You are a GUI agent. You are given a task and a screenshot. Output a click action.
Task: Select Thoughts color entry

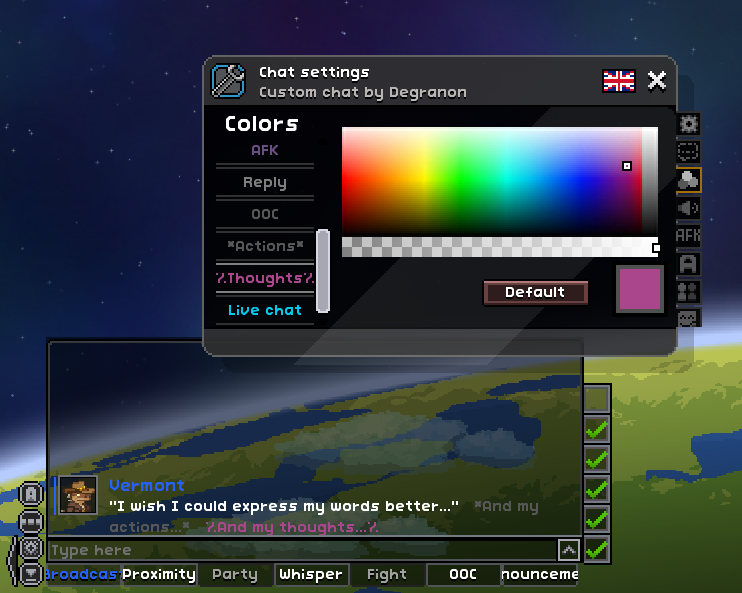pyautogui.click(x=265, y=278)
